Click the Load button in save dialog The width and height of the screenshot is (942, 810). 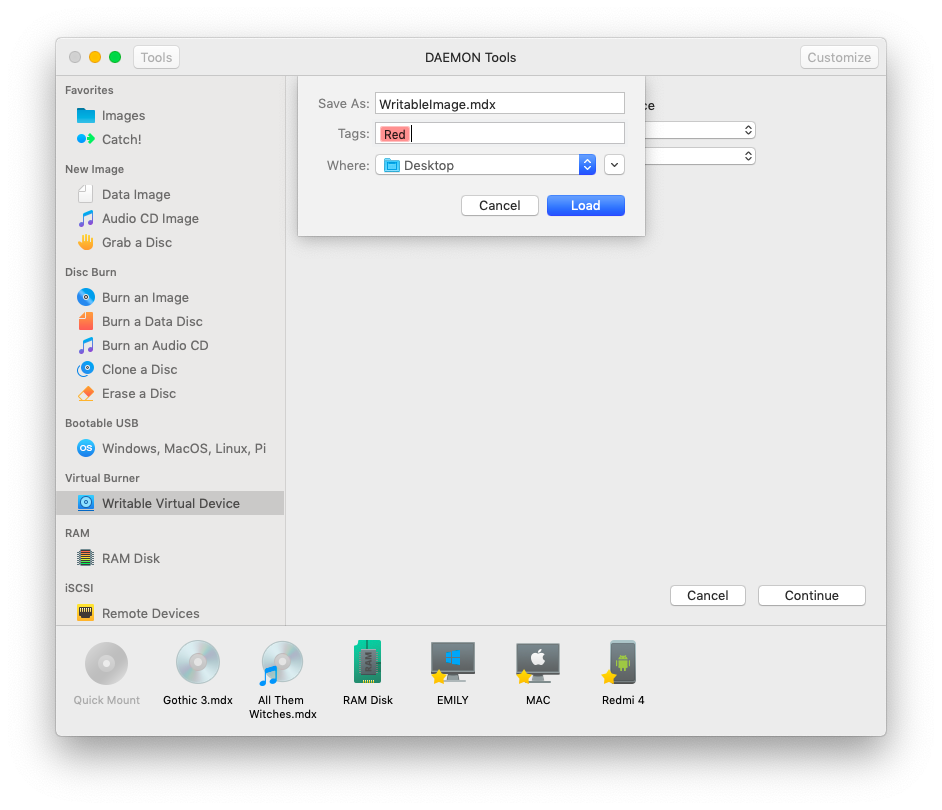586,206
